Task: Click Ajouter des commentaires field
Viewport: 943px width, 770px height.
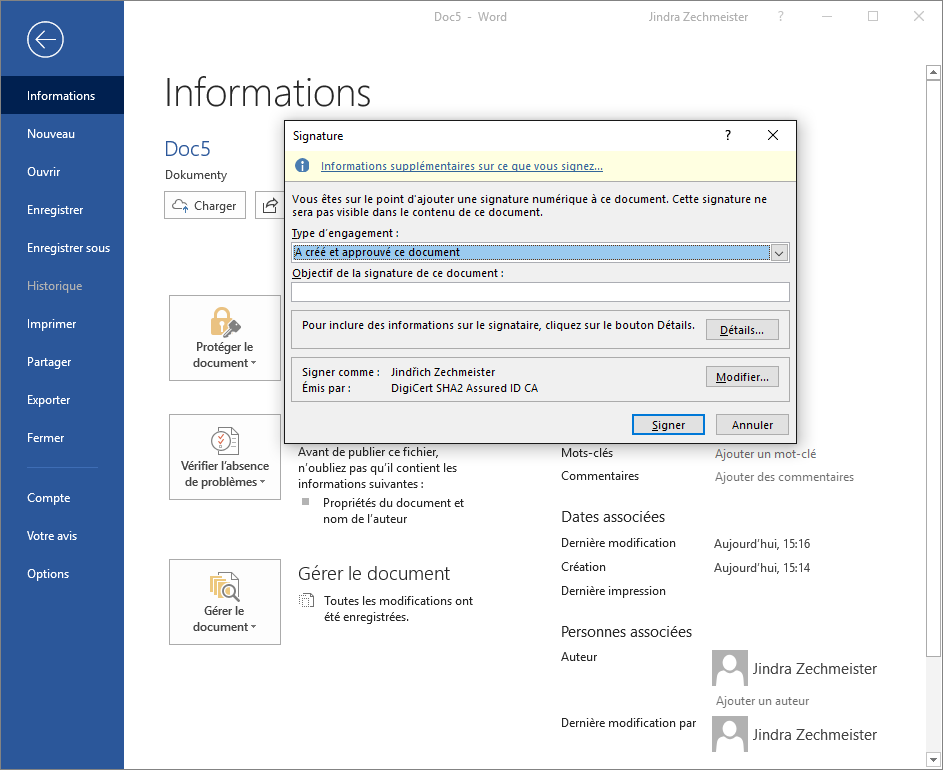Action: [784, 476]
